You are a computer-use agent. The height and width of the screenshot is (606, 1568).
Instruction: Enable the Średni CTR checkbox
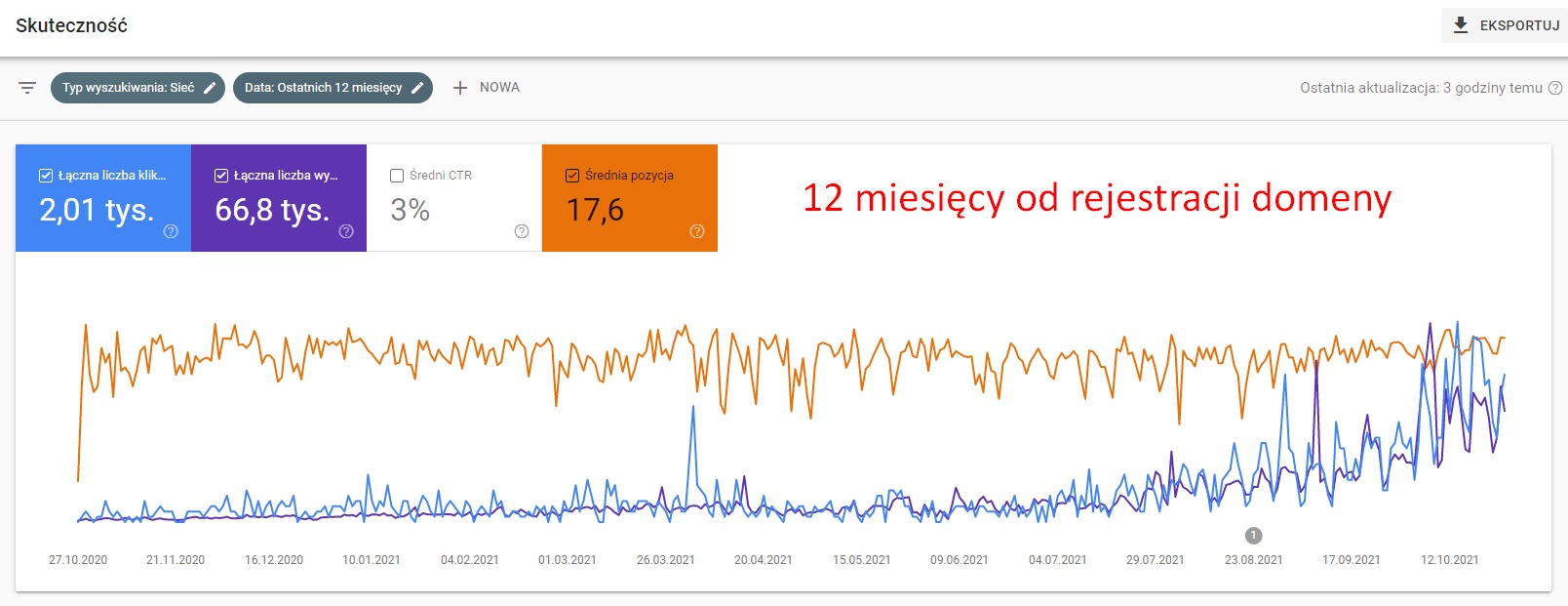397,176
